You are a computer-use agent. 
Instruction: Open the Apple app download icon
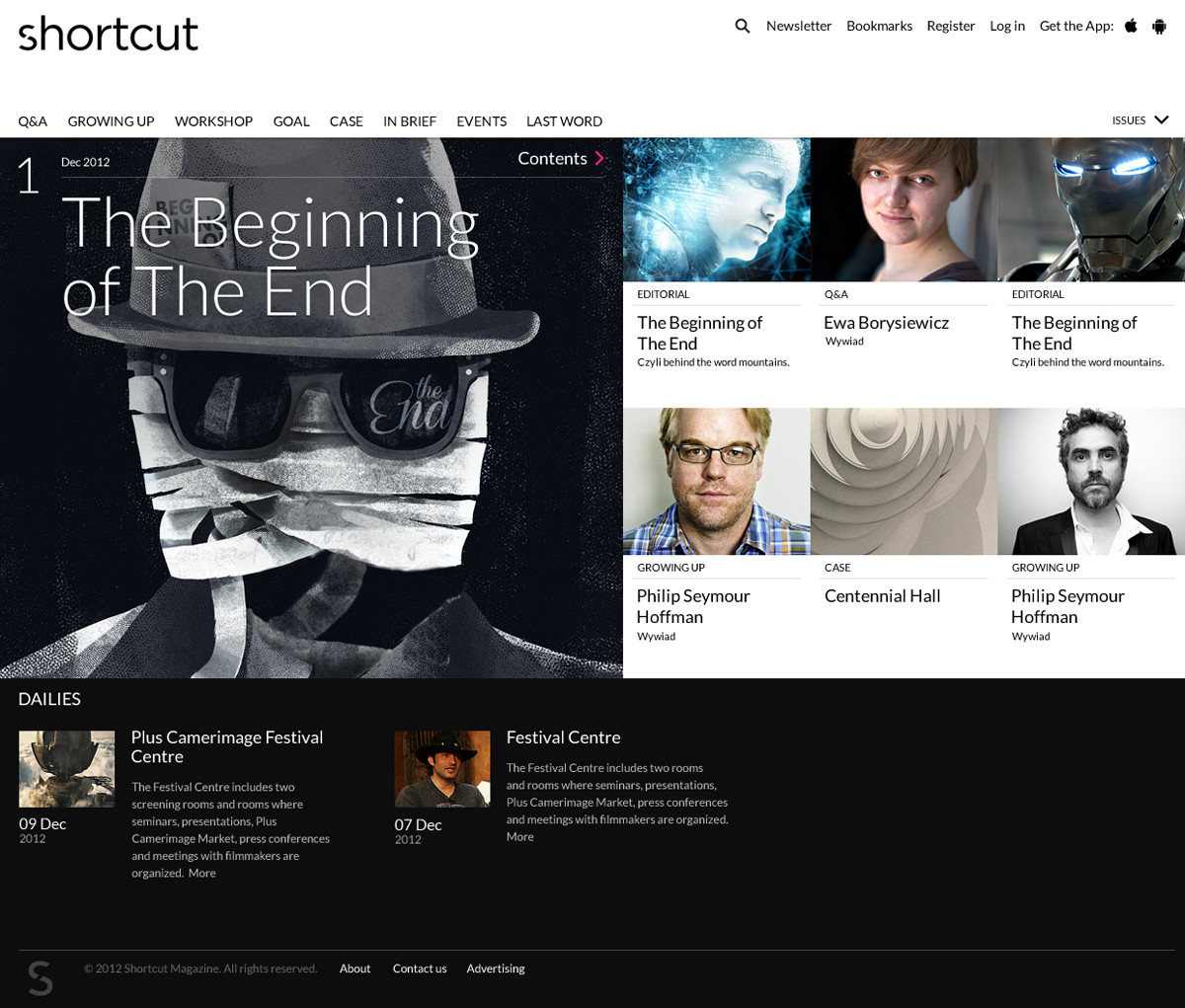(1131, 26)
